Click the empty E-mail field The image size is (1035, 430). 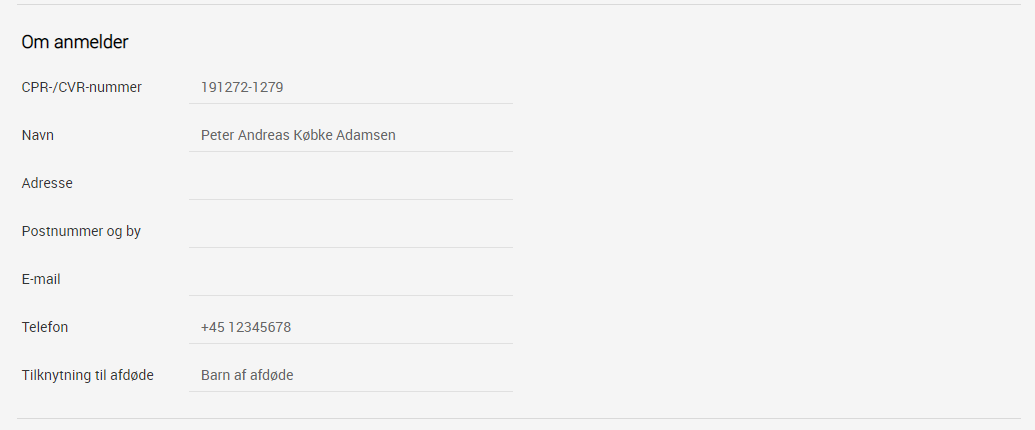pyautogui.click(x=351, y=279)
